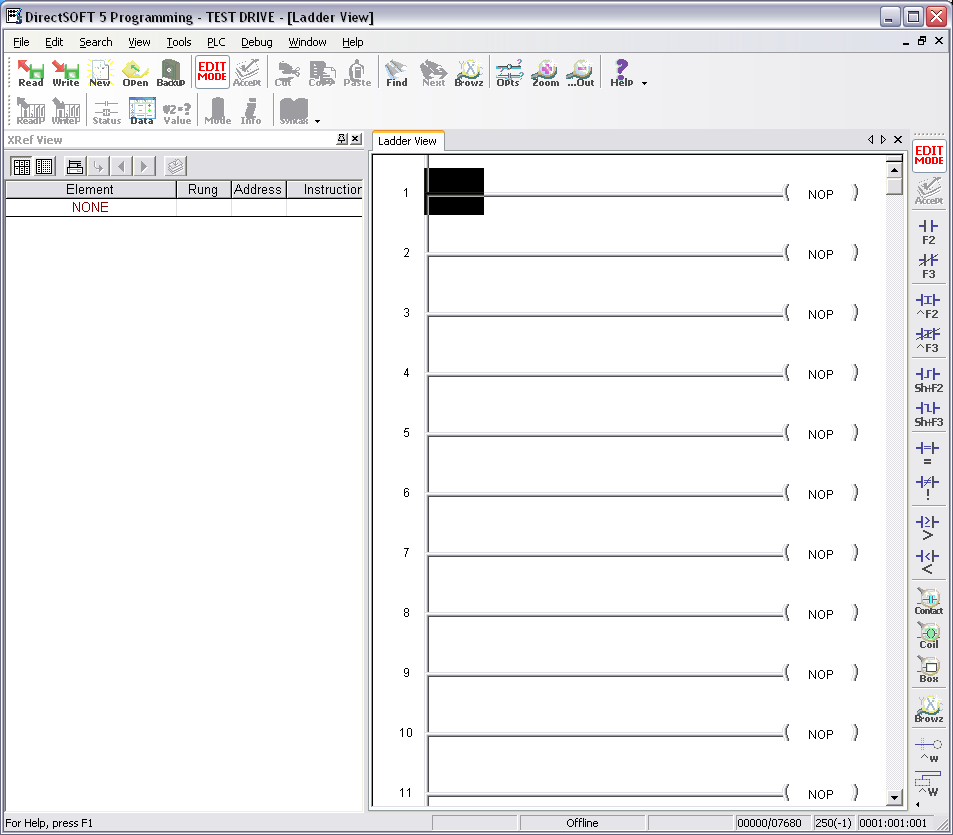Click the XRef print icon
Image resolution: width=953 pixels, height=835 pixels.
coord(75,166)
